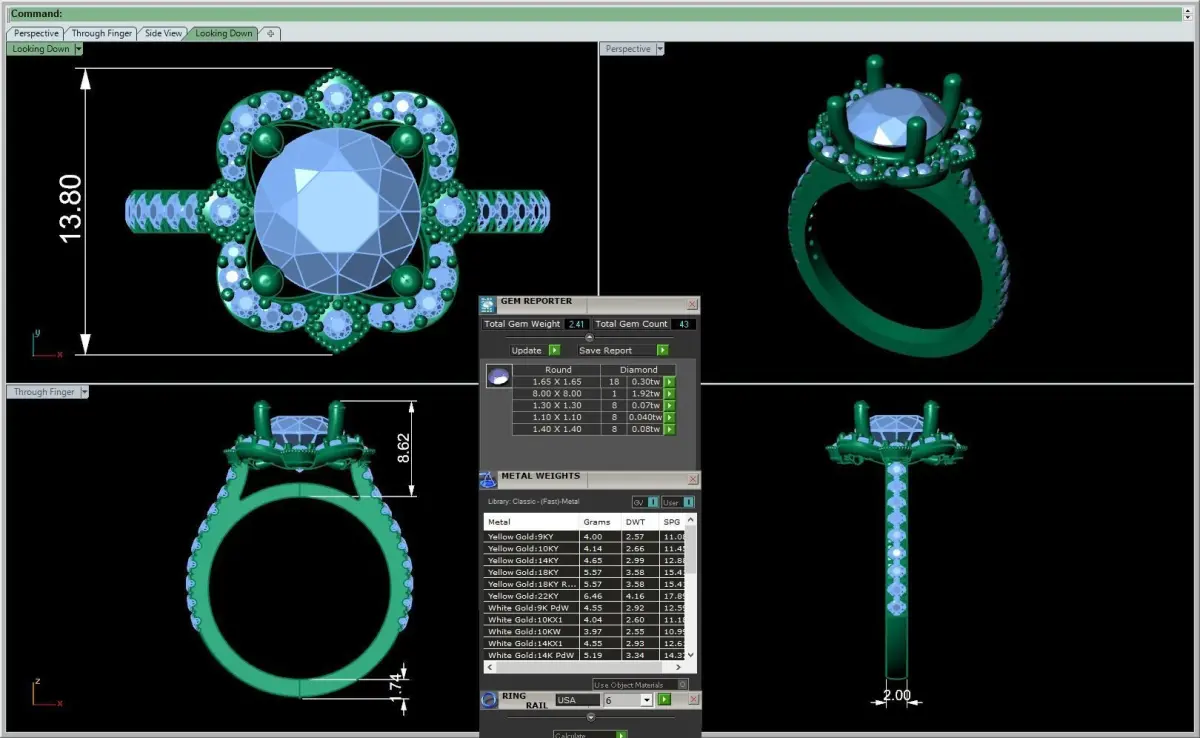Click the metal list horizontal scrollbar
Image resolution: width=1200 pixels, height=738 pixels.
tap(585, 667)
